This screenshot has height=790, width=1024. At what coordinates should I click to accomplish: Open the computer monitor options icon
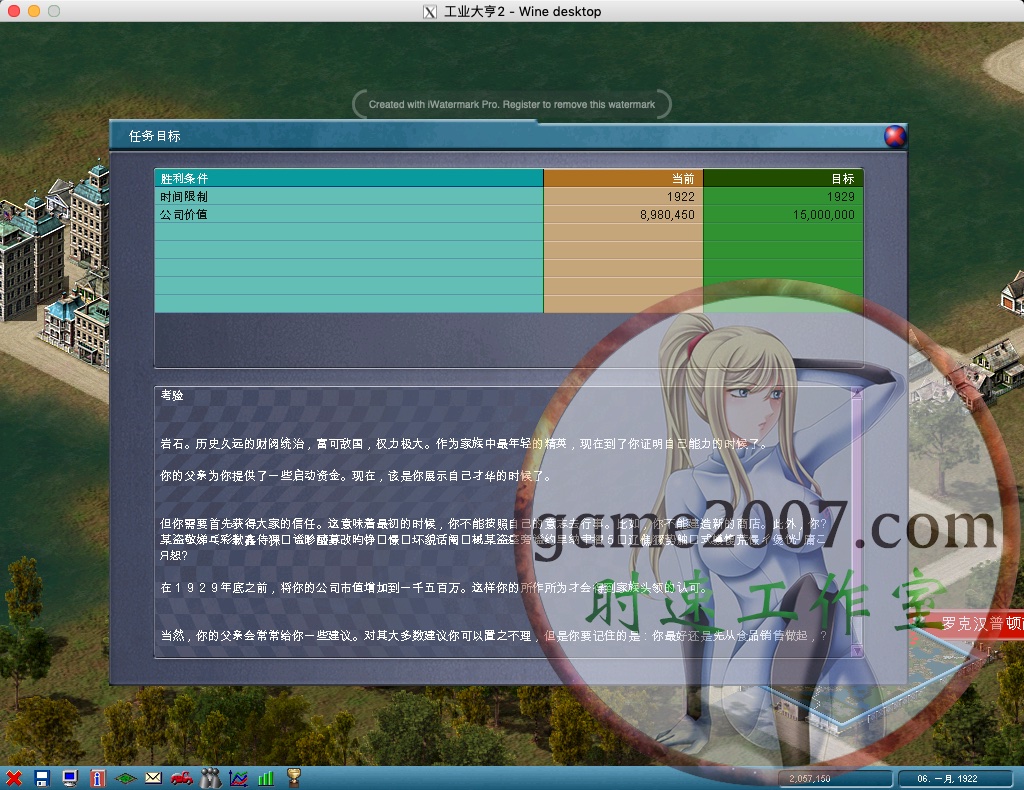tap(70, 778)
